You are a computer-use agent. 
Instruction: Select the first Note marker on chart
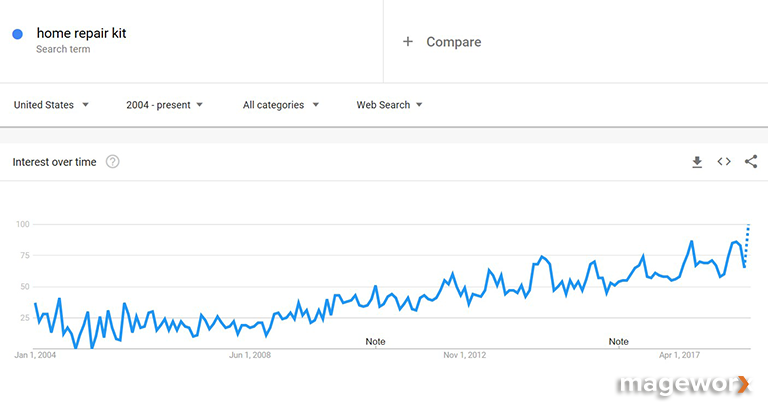tap(375, 341)
